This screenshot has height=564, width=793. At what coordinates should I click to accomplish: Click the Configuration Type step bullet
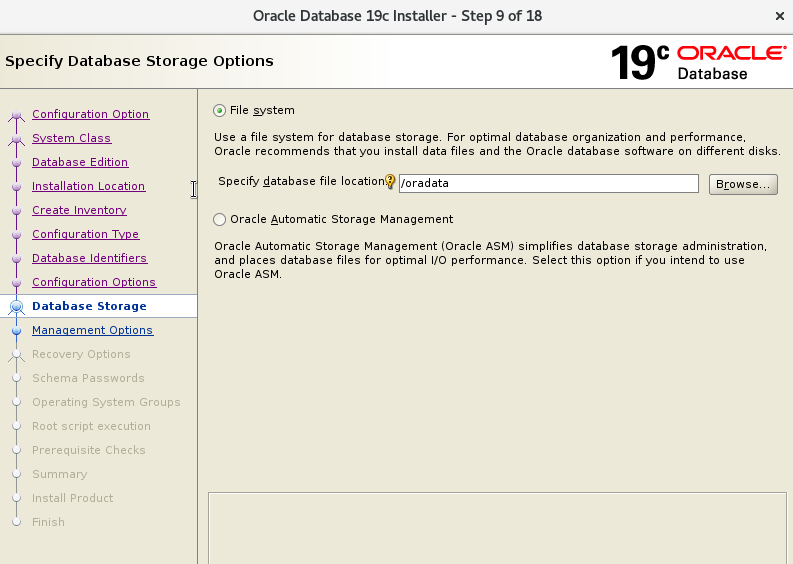tap(17, 235)
